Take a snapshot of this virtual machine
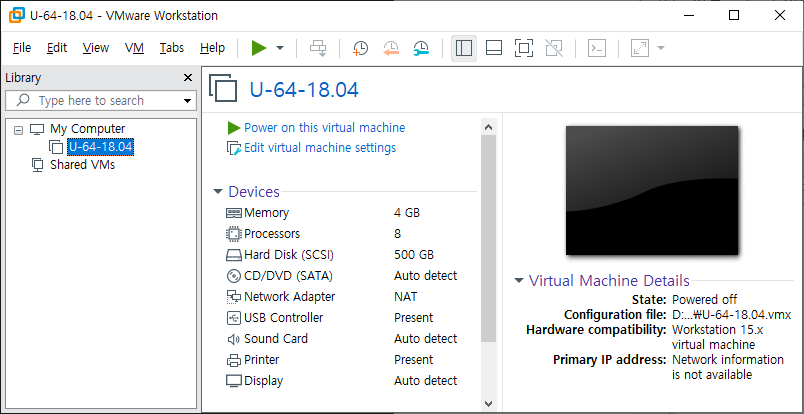 point(360,48)
